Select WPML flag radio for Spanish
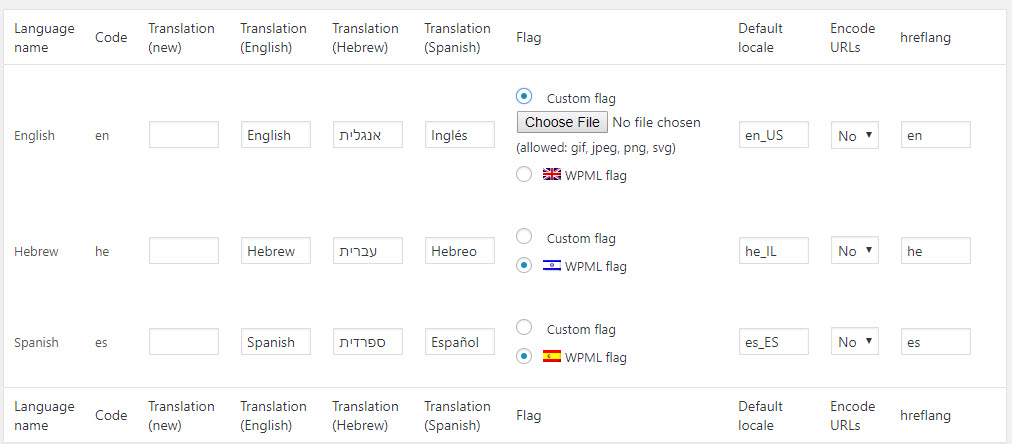Image resolution: width=1012 pixels, height=444 pixels. tap(524, 356)
